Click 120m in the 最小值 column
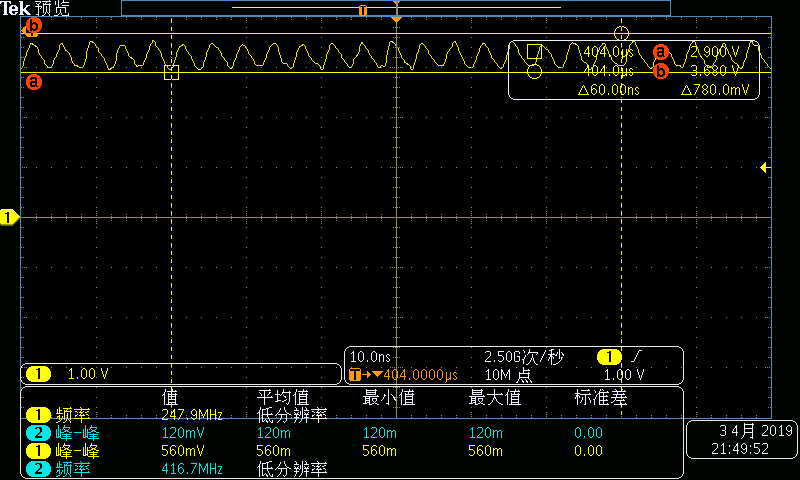This screenshot has width=800, height=480. click(x=379, y=433)
